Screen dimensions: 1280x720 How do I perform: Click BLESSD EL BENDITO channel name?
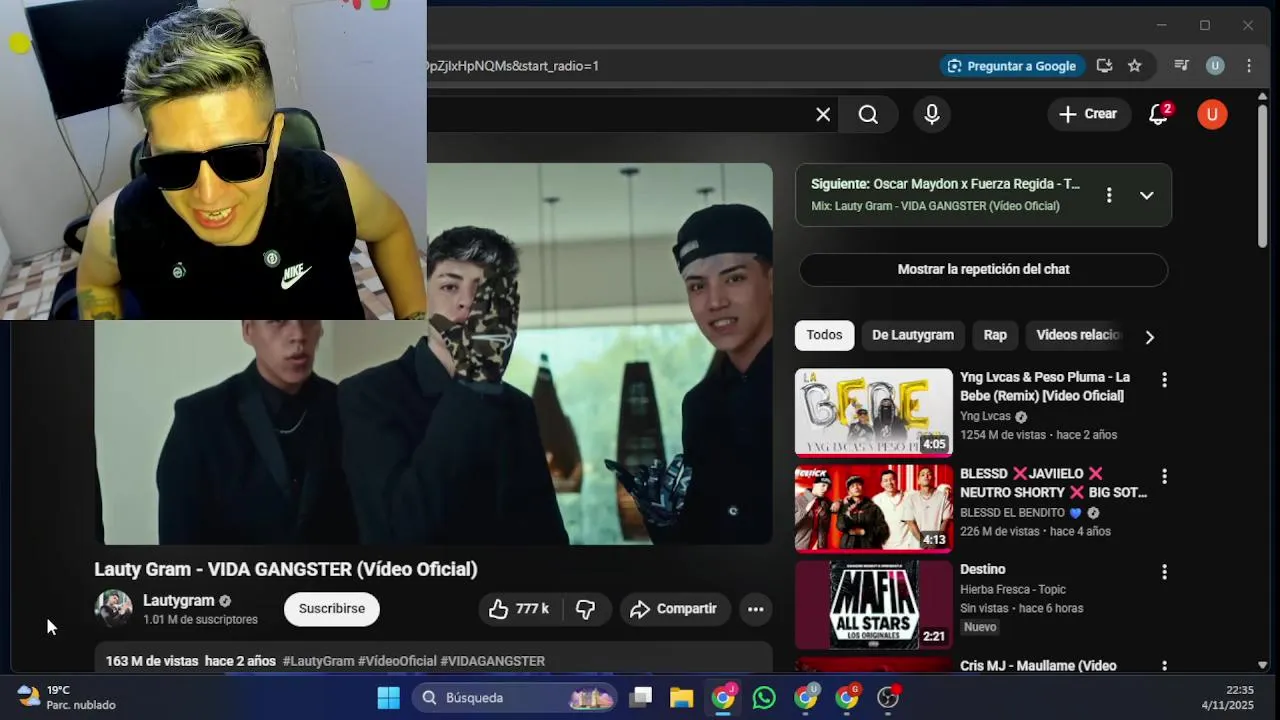(1012, 513)
